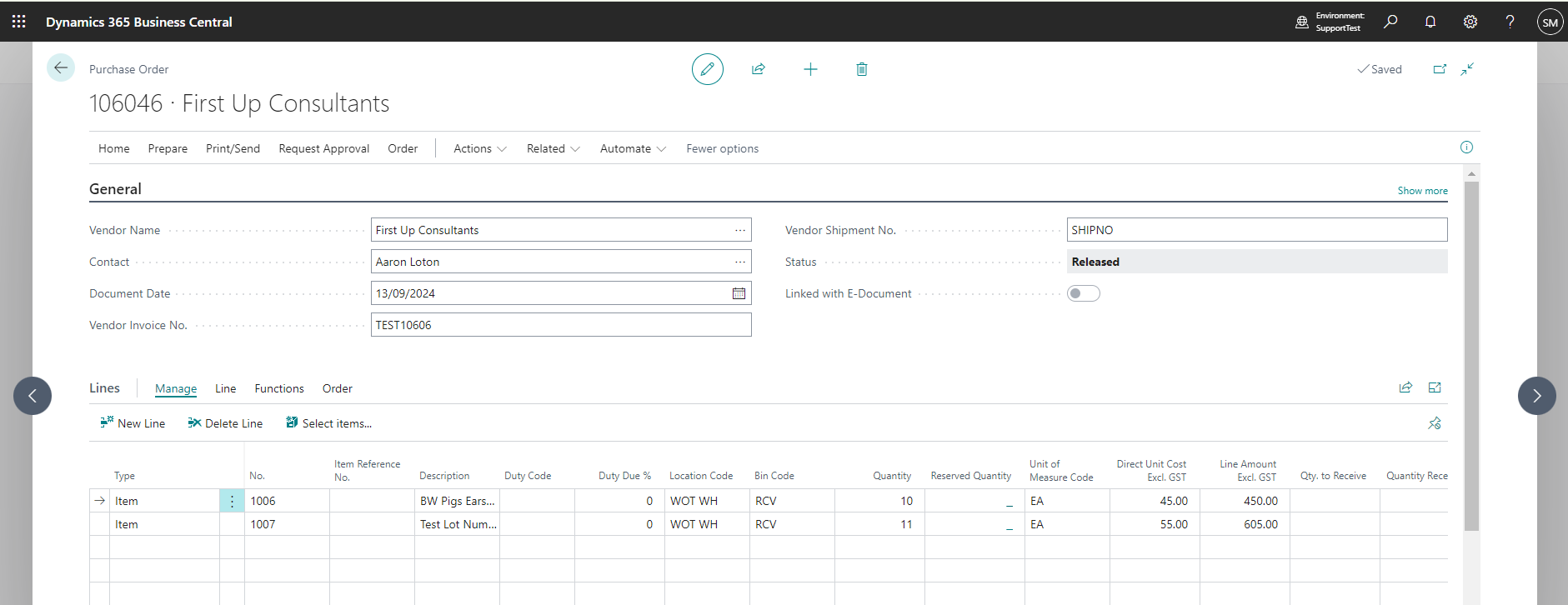Open the notifications bell icon
This screenshot has width=1568, height=605.
(1430, 22)
